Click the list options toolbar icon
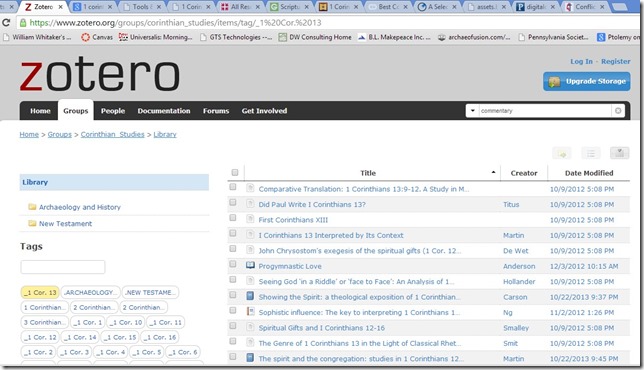Viewport: 644px width, 370px height. (591, 153)
